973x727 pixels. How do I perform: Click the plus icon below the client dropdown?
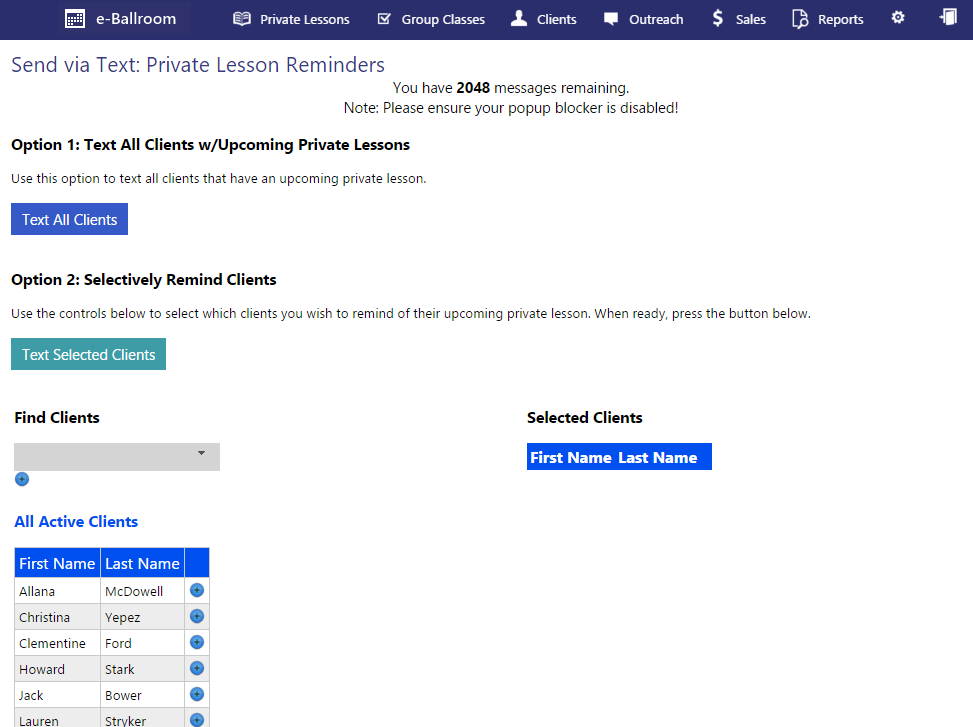click(21, 479)
